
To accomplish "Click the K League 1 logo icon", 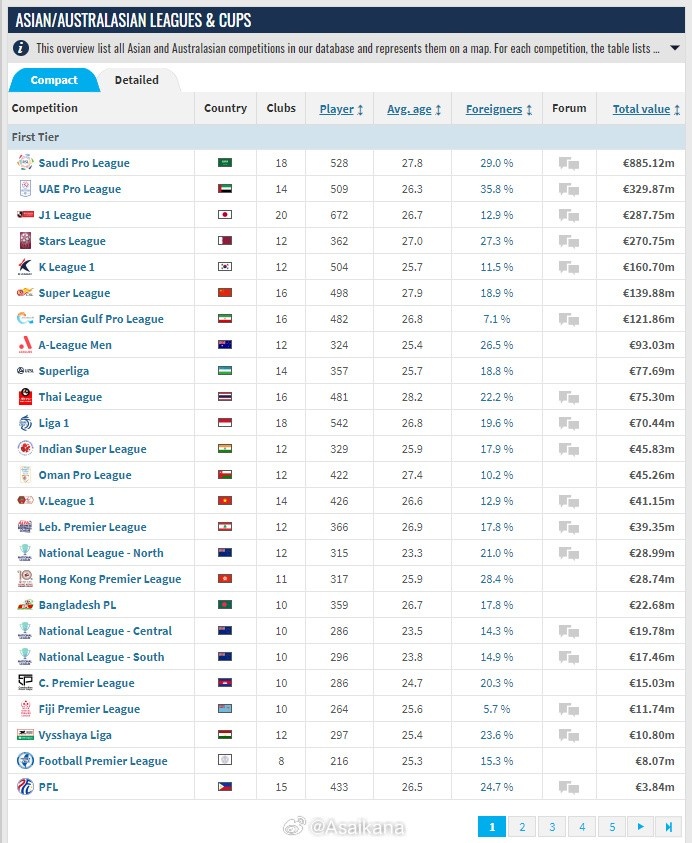I will coord(25,267).
